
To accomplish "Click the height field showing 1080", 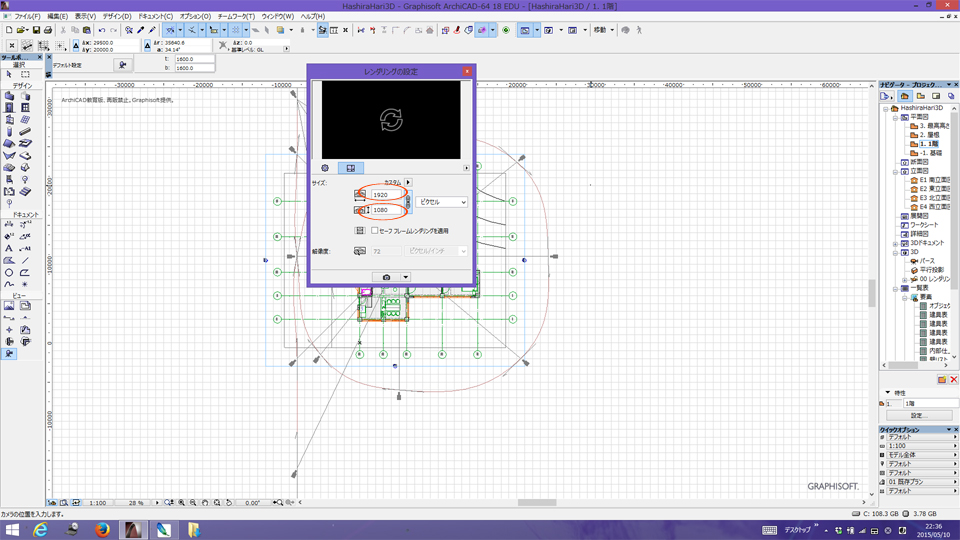I will pyautogui.click(x=386, y=210).
